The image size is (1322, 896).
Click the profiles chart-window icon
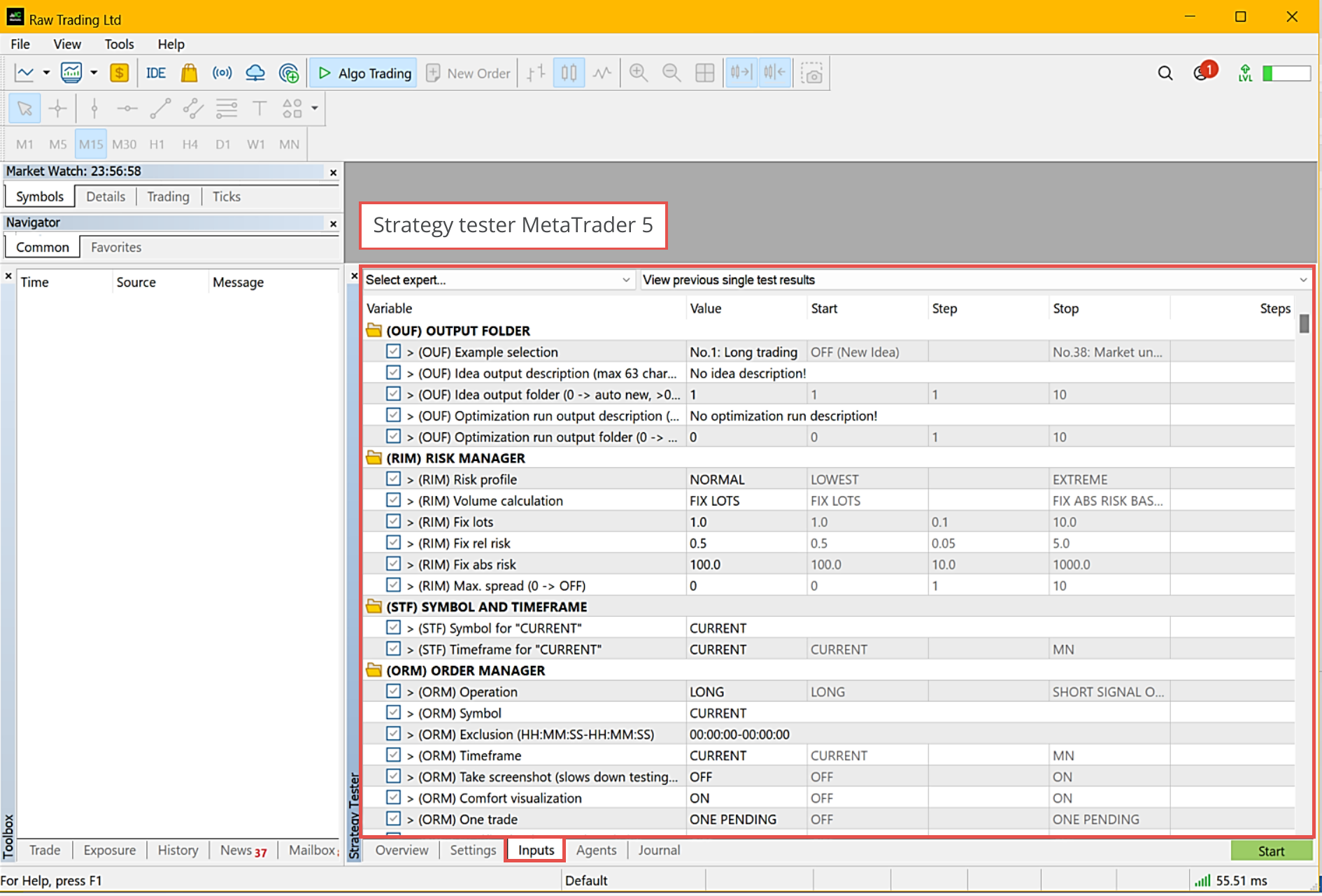coord(71,73)
